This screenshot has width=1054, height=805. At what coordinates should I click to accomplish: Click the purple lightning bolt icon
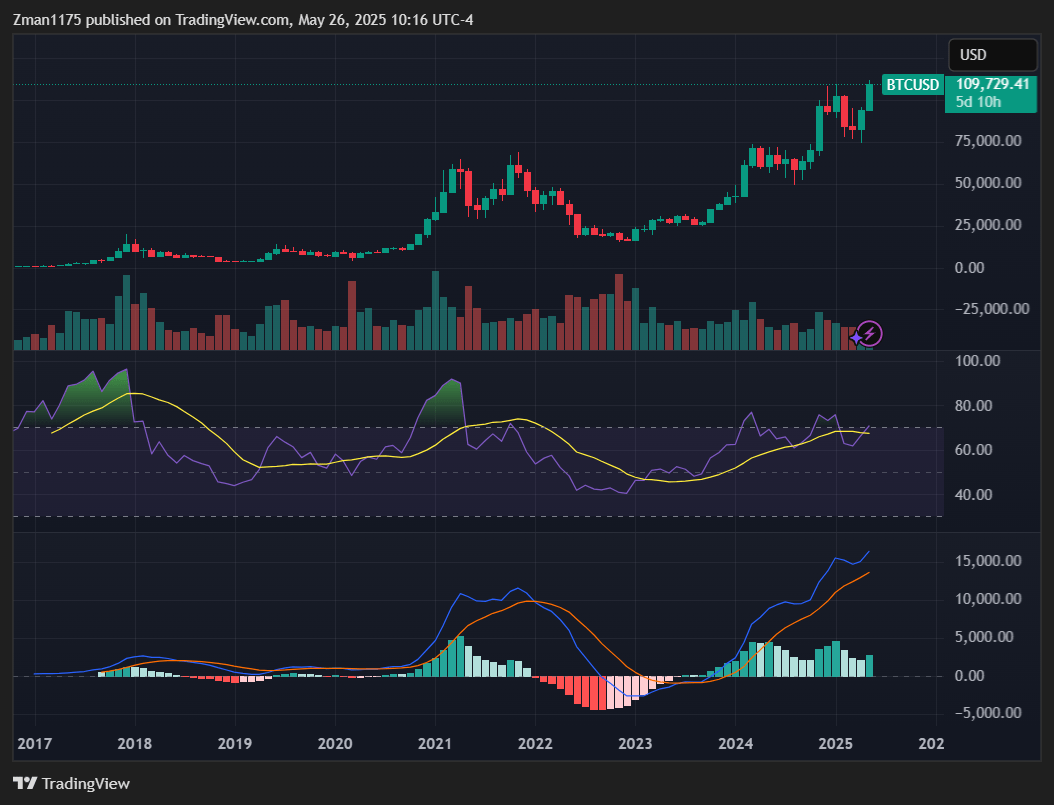pyautogui.click(x=869, y=333)
